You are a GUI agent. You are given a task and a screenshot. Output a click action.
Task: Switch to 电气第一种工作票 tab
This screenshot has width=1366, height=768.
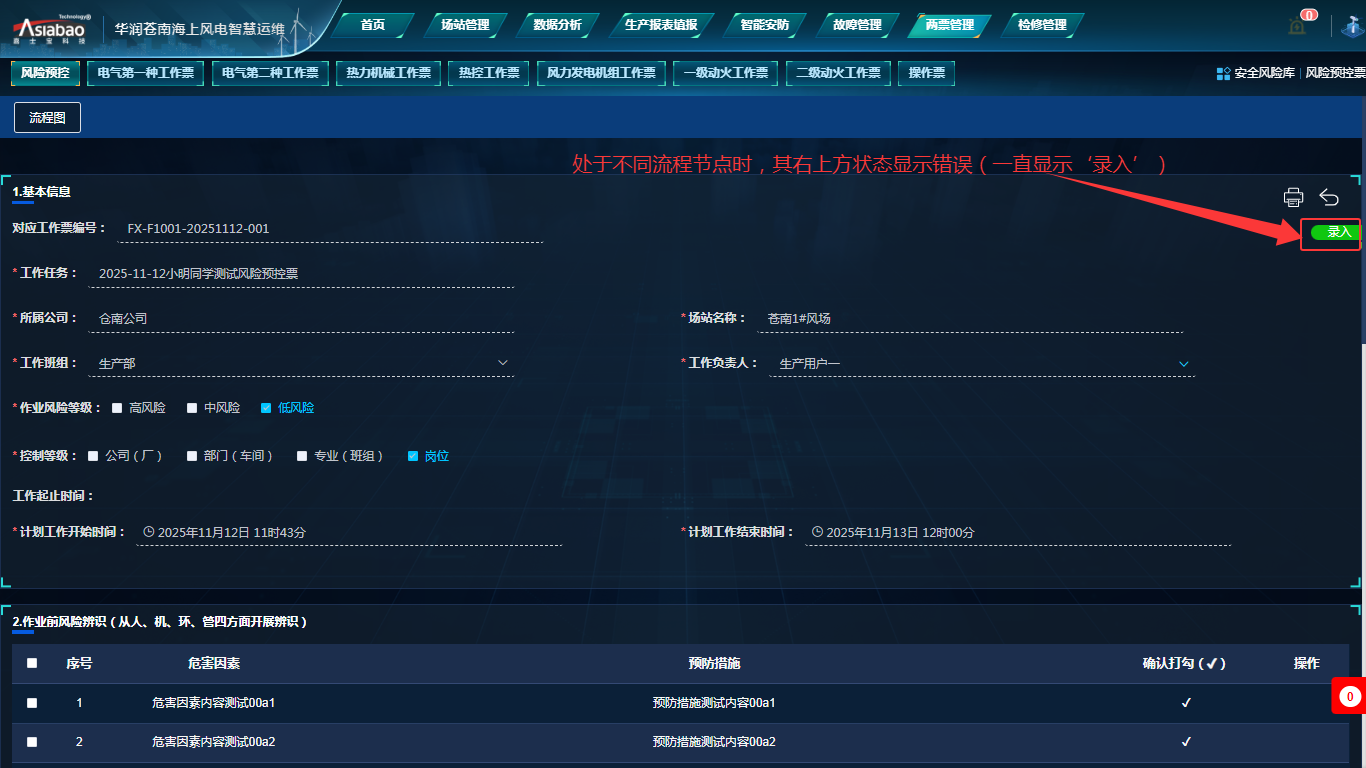point(146,73)
